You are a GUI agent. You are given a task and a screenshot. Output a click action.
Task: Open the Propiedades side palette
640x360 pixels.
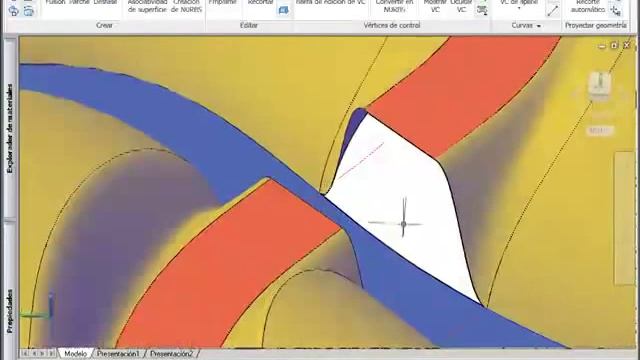[10, 311]
